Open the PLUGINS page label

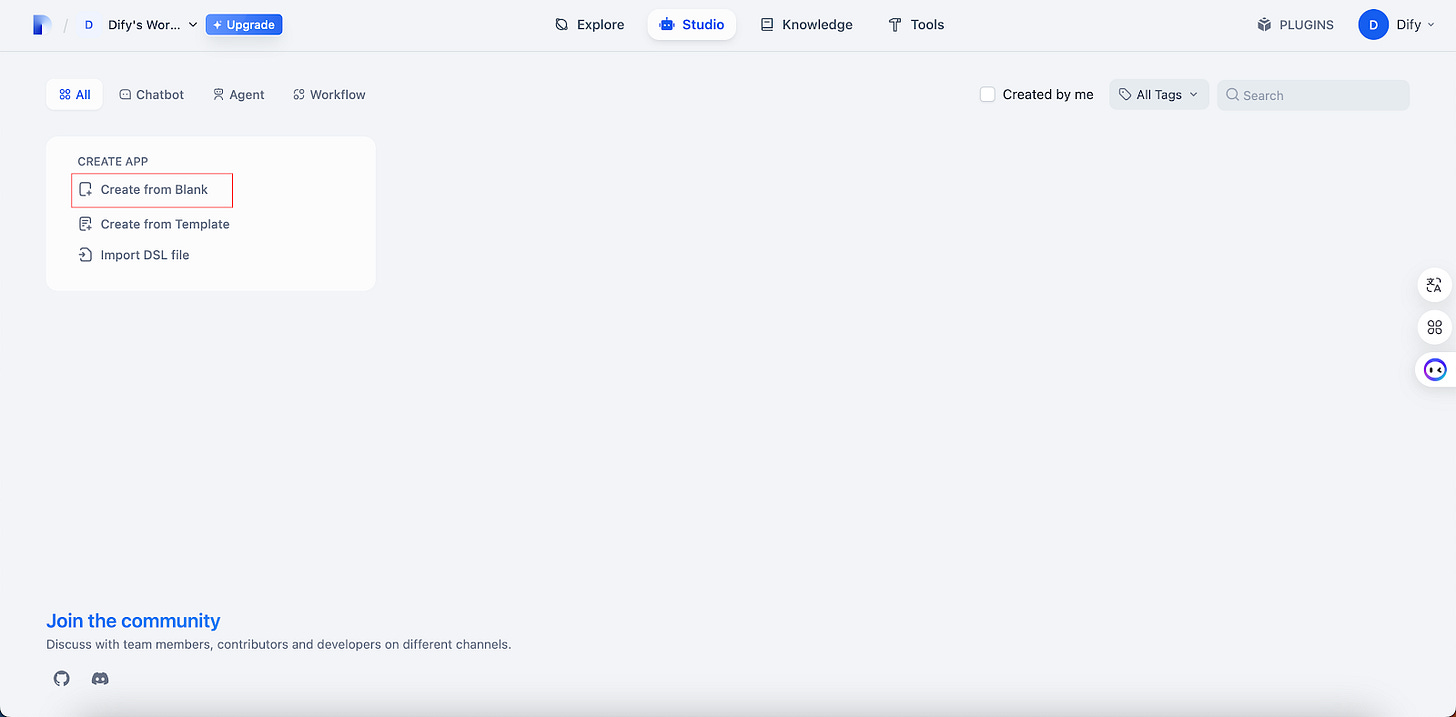click(1306, 25)
